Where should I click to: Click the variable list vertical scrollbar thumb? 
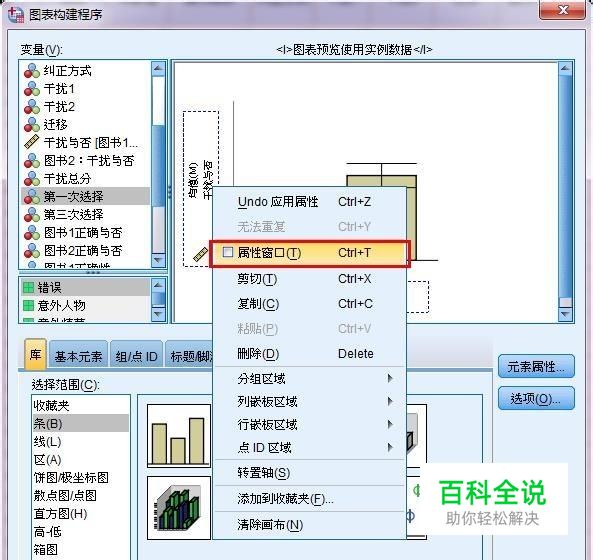tap(158, 166)
